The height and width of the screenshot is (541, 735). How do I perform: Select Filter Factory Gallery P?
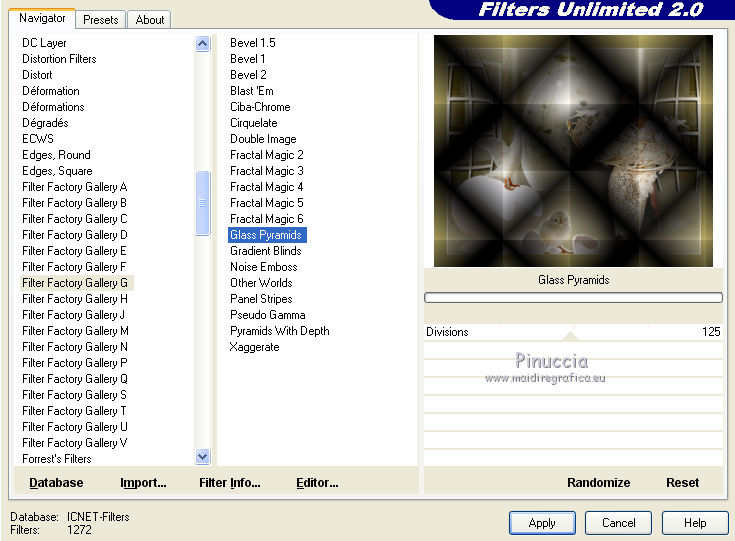pyautogui.click(x=75, y=362)
